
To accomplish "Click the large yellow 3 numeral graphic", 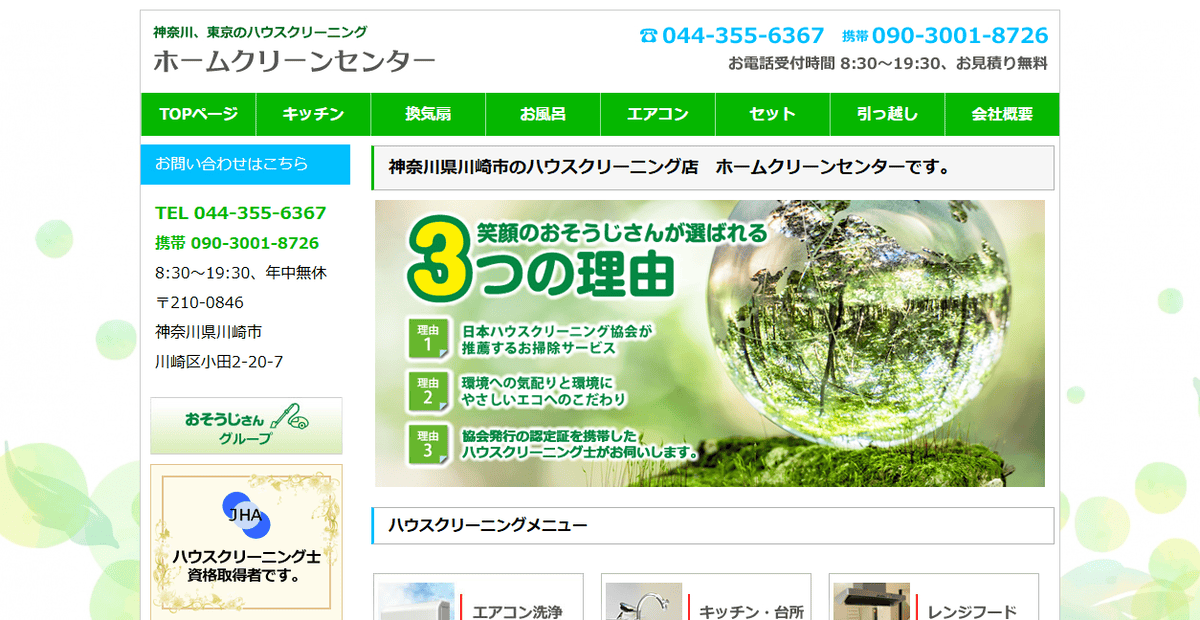I will 437,260.
